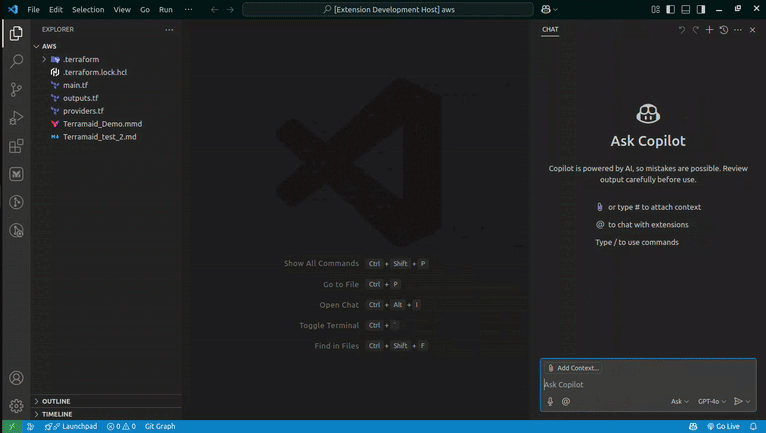The width and height of the screenshot is (766, 433).
Task: Expand the .terraform folder
Action: (x=44, y=59)
